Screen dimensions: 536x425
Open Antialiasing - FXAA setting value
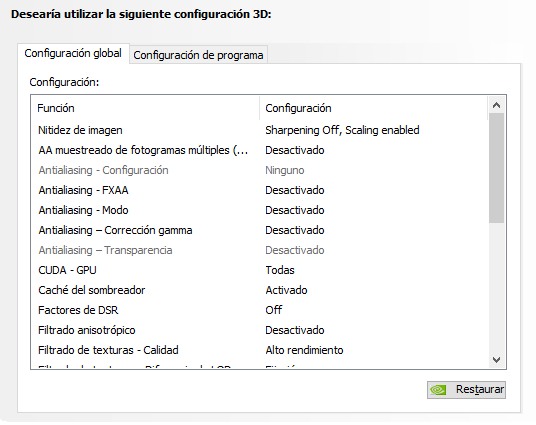[295, 190]
